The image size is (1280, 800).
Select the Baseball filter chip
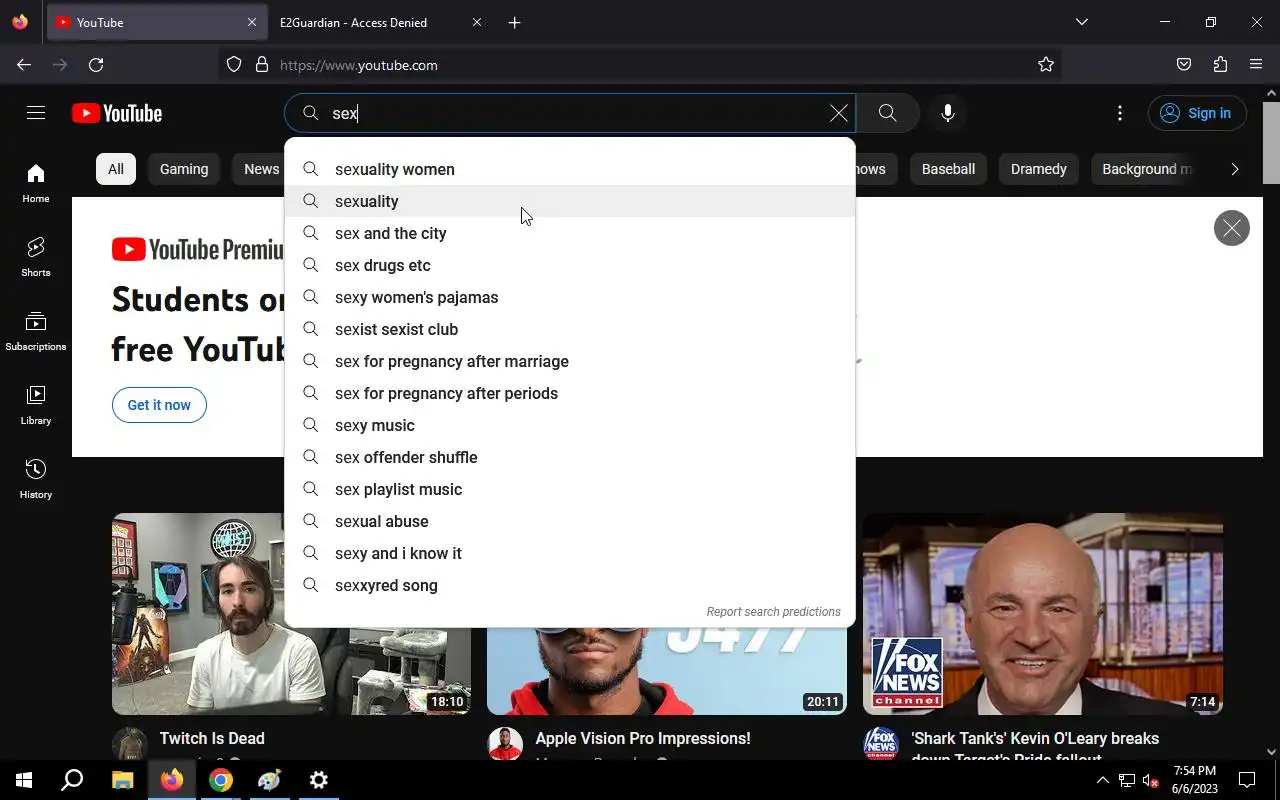(948, 169)
